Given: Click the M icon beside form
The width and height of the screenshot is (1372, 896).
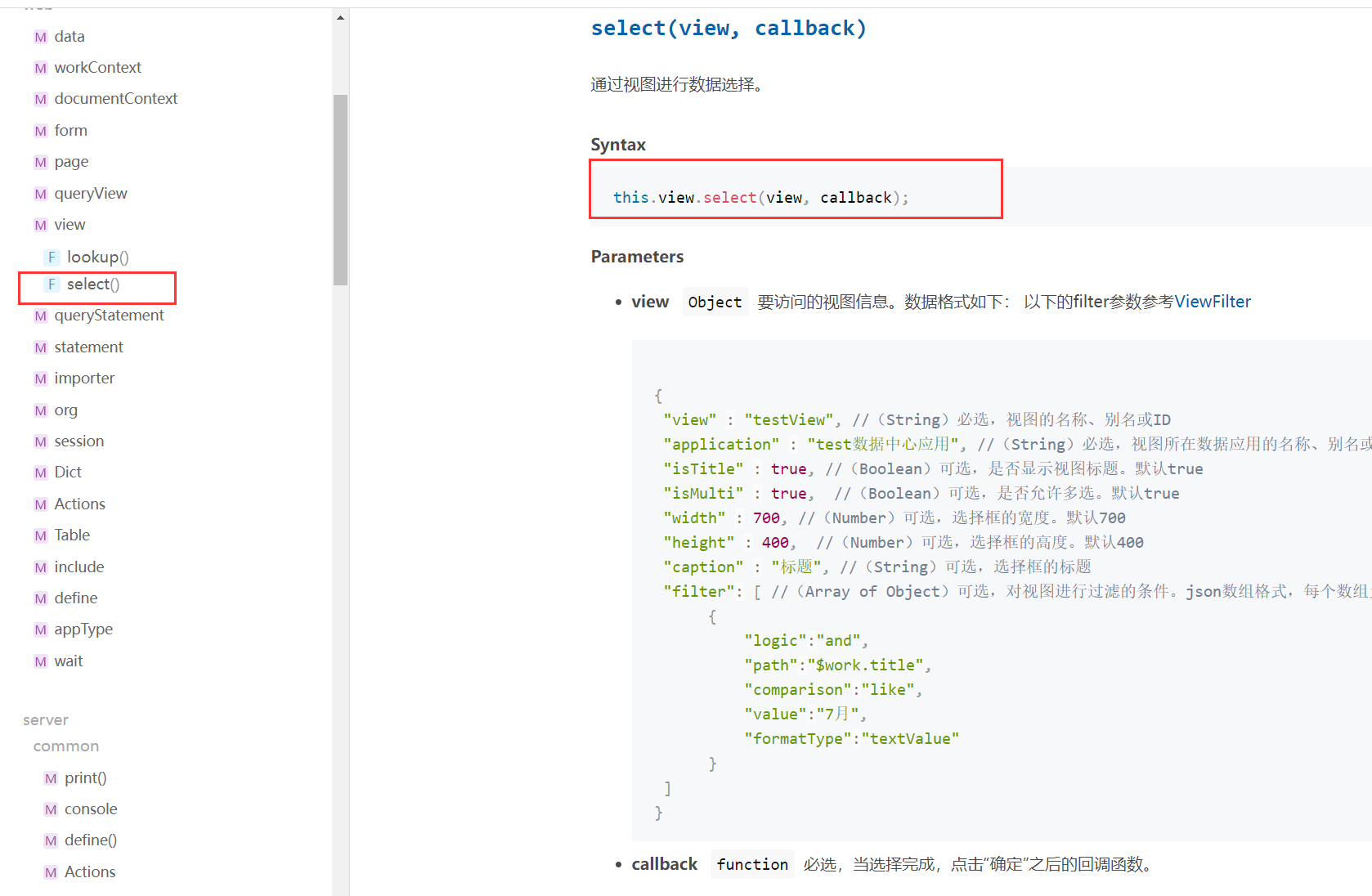Looking at the screenshot, I should (x=40, y=131).
